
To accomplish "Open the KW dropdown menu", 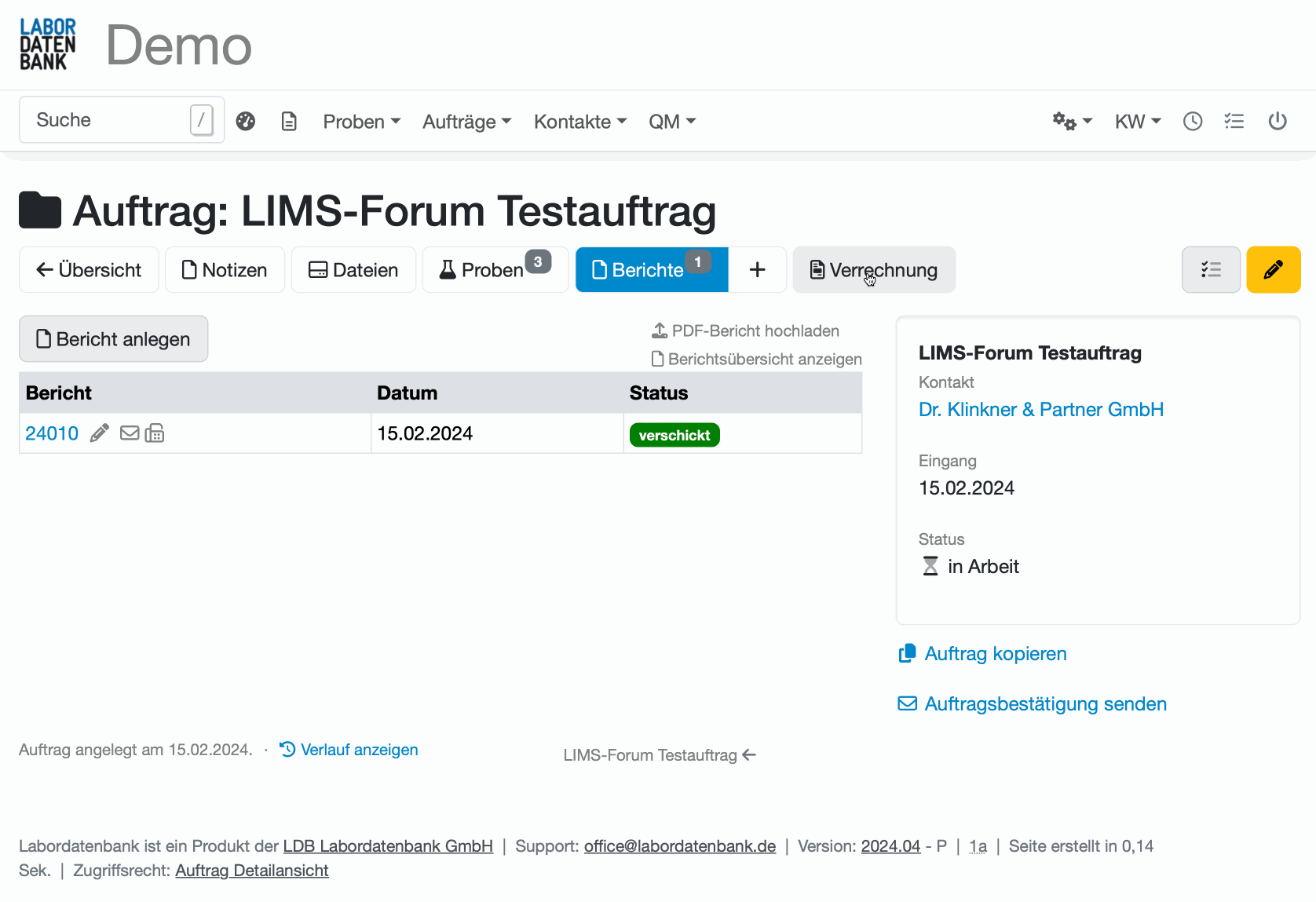I will (1137, 121).
